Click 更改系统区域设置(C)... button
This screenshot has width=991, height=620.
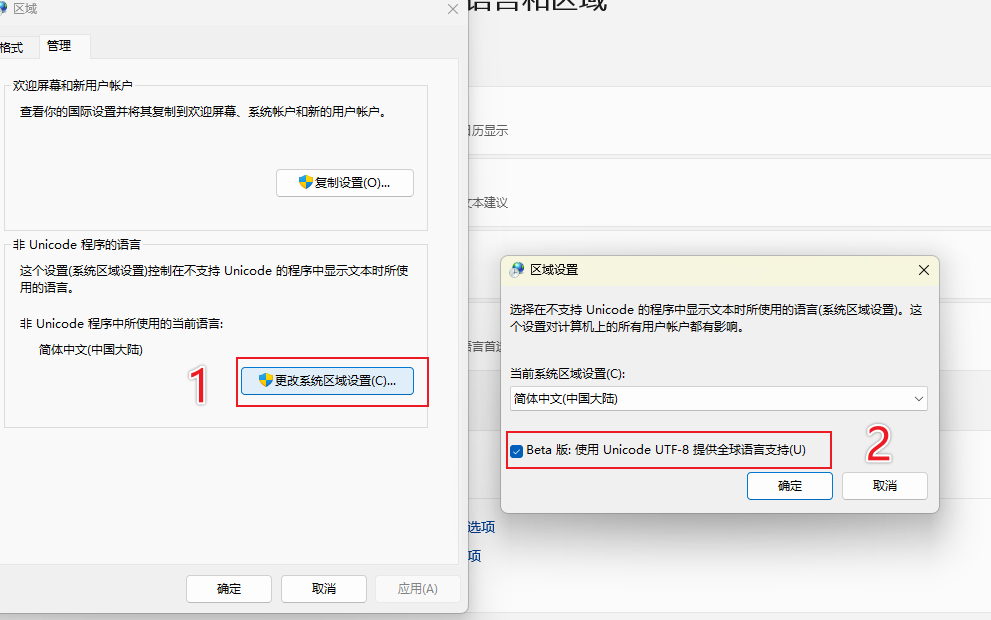pyautogui.click(x=327, y=381)
